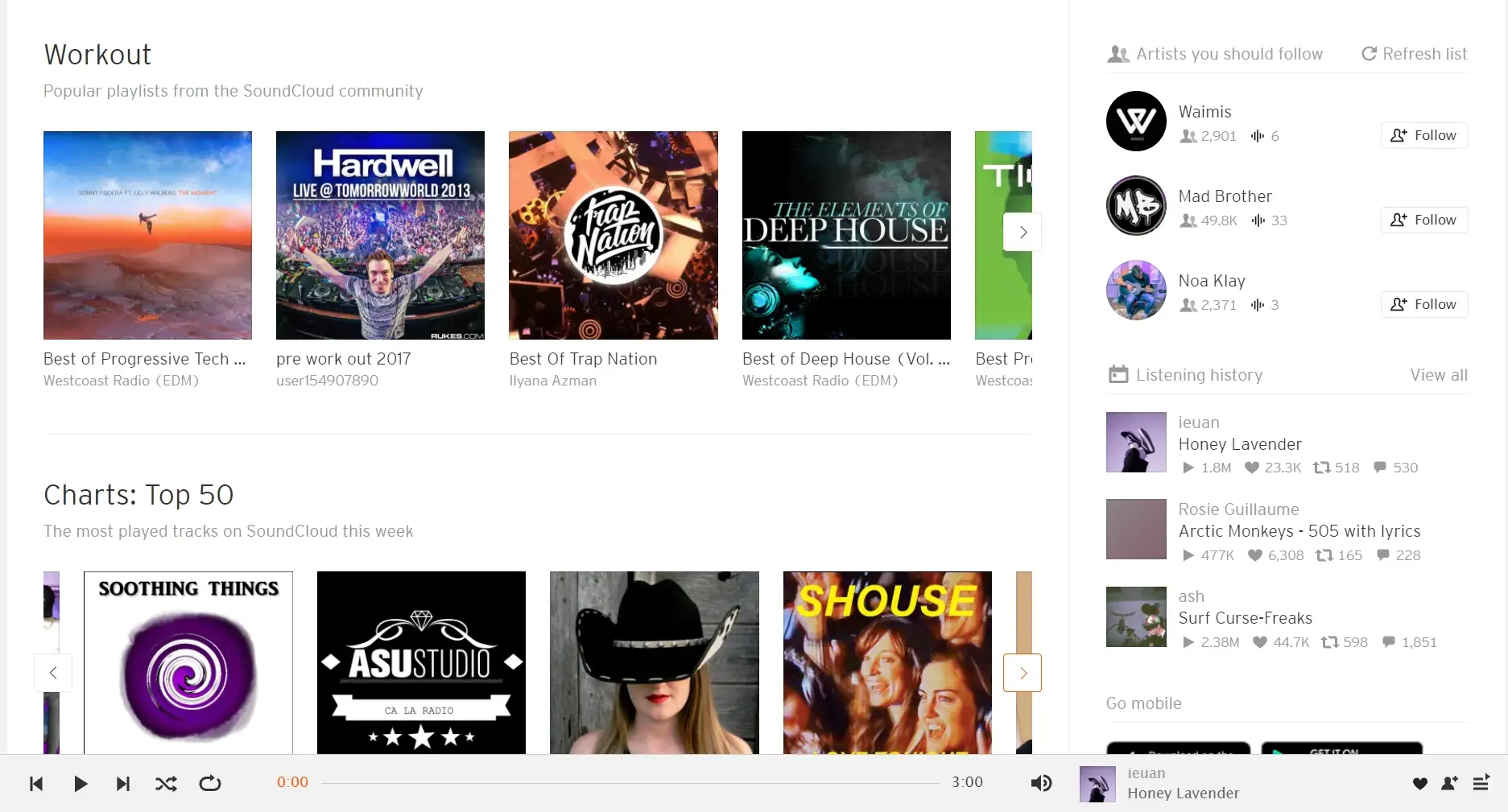Open the Mad Brother artist name link

pyautogui.click(x=1225, y=196)
